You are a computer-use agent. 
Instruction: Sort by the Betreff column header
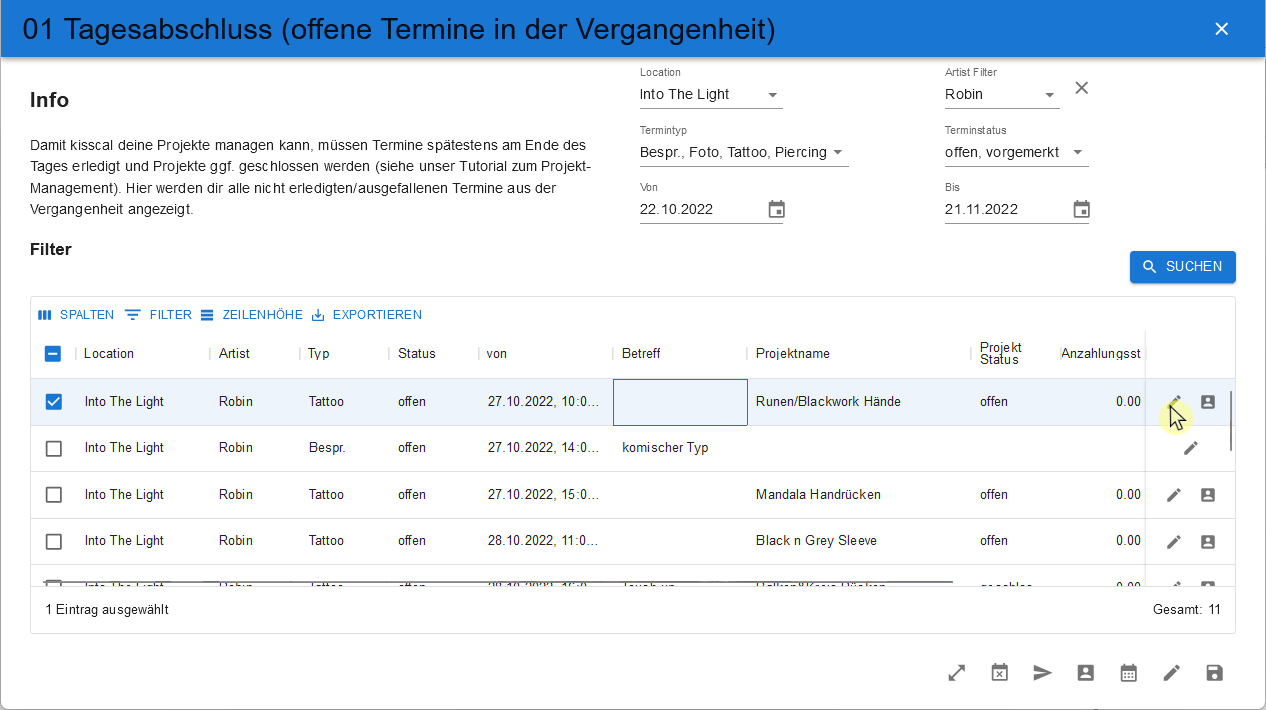(x=641, y=353)
